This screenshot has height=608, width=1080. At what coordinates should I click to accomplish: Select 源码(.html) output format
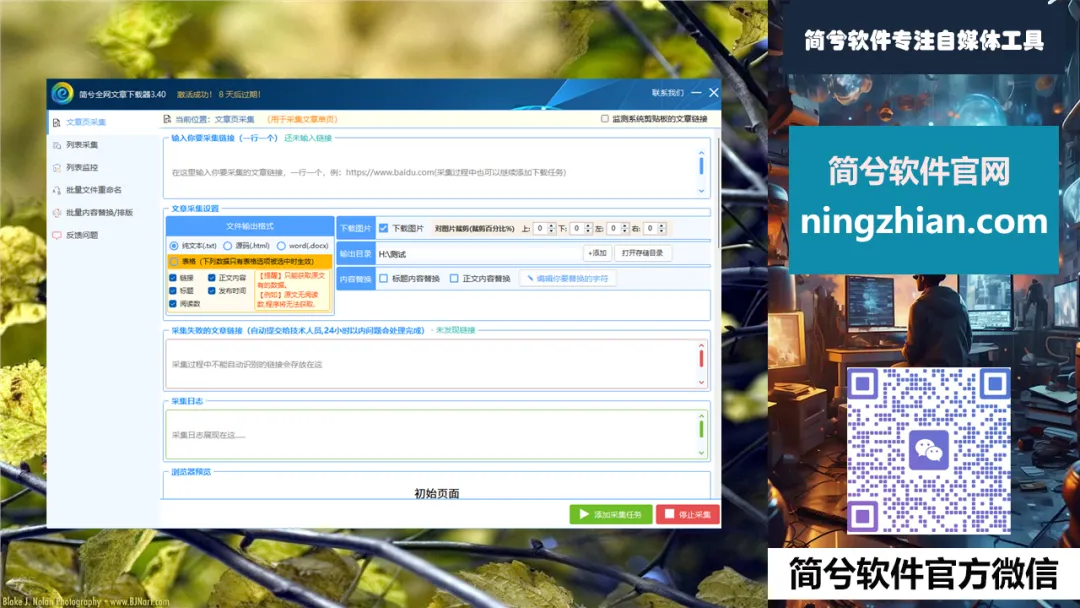point(227,246)
